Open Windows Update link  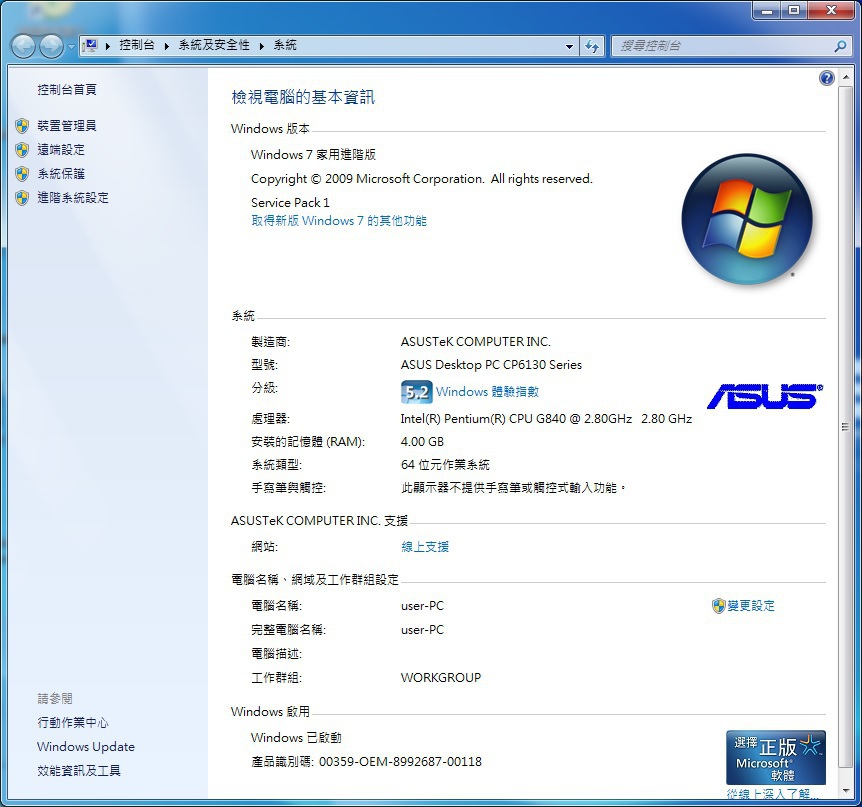click(86, 747)
